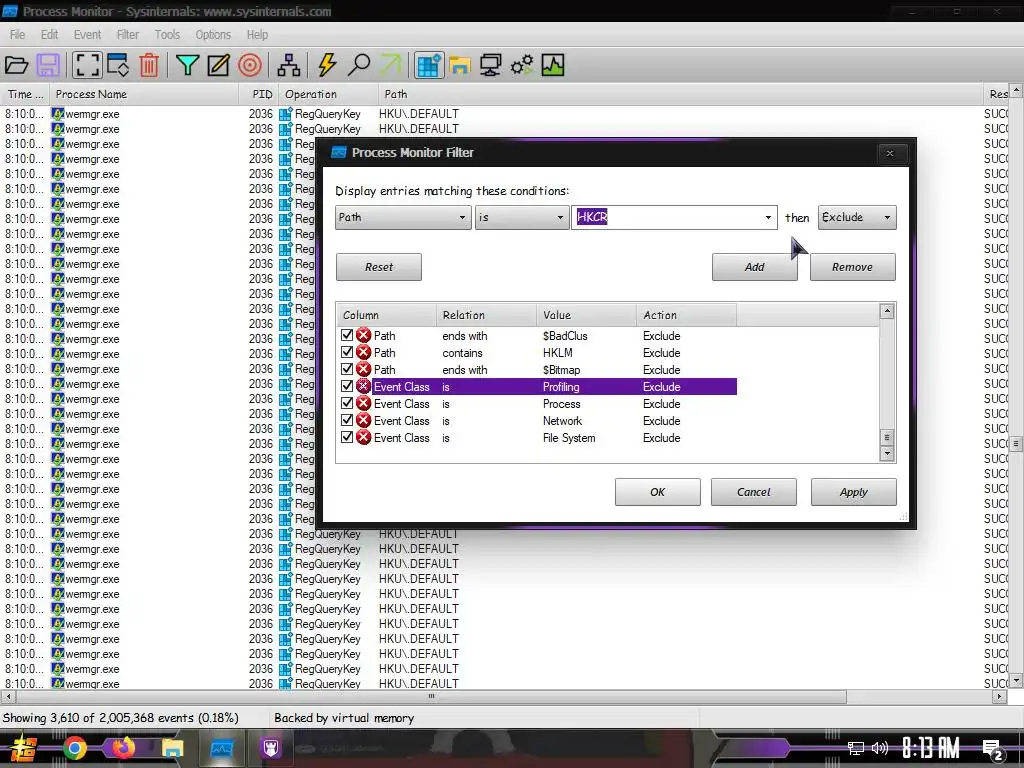Image resolution: width=1024 pixels, height=768 pixels.
Task: Click filter list scrollbar down arrow
Action: (x=887, y=453)
